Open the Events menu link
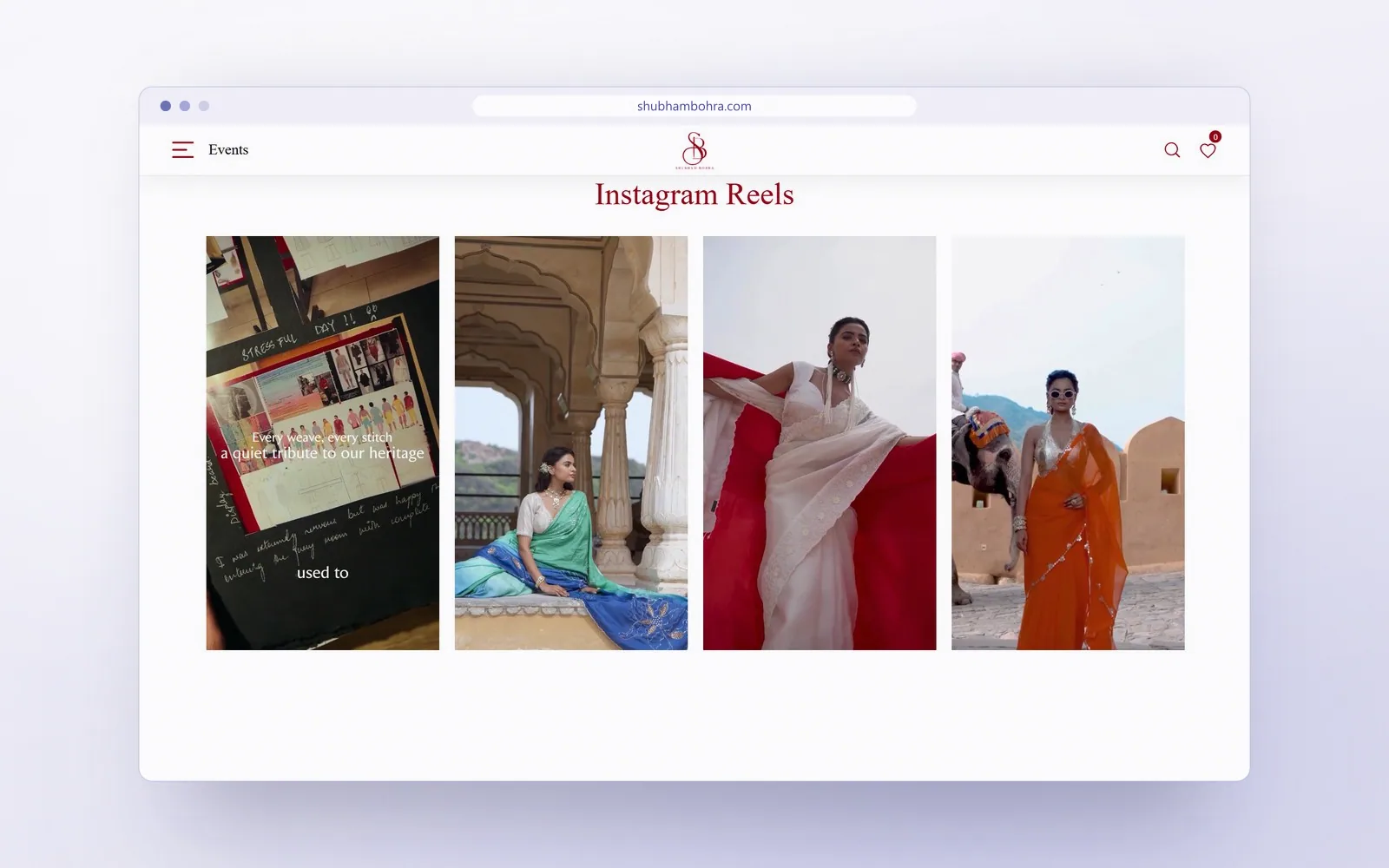 pyautogui.click(x=228, y=150)
